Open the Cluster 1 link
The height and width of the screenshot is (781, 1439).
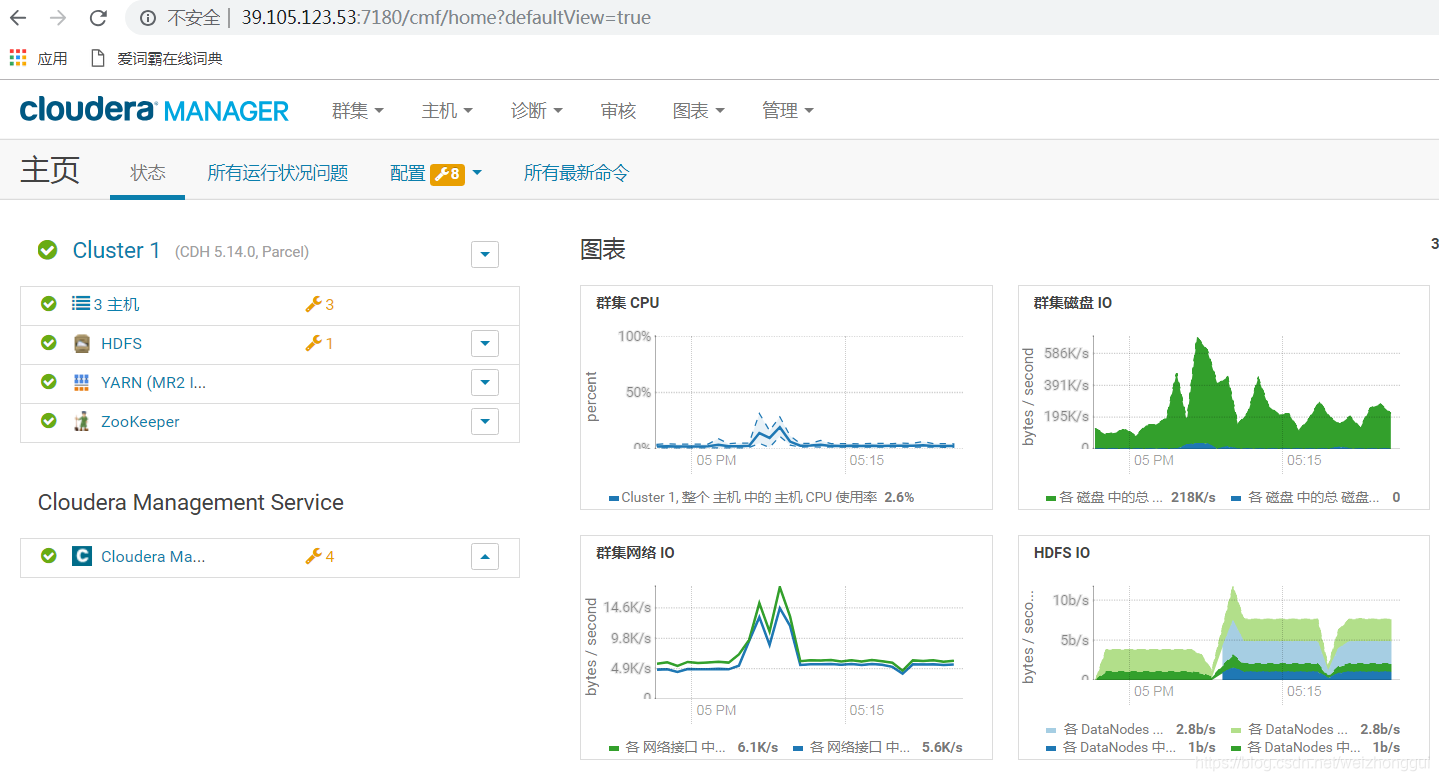(116, 251)
